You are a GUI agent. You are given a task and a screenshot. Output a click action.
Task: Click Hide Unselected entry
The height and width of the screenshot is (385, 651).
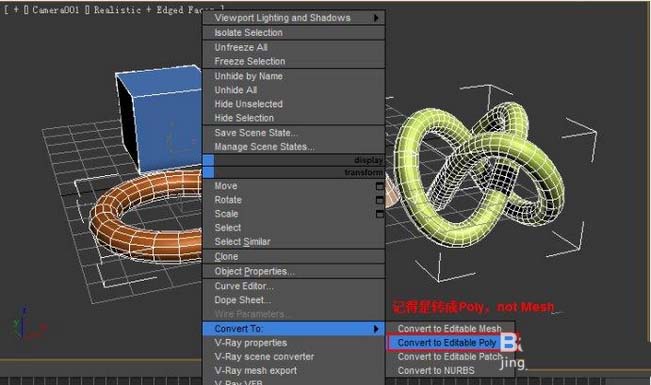pyautogui.click(x=294, y=104)
